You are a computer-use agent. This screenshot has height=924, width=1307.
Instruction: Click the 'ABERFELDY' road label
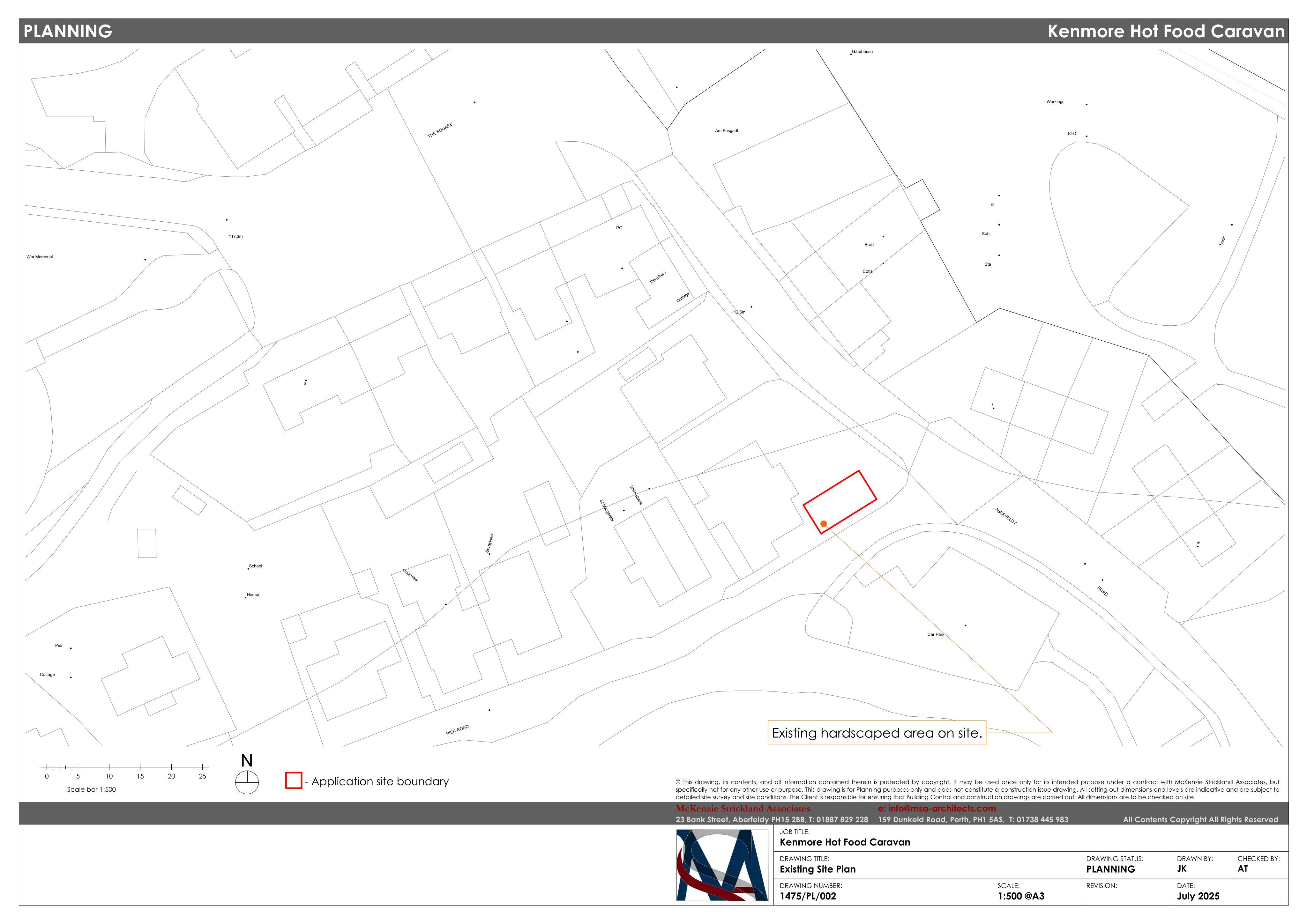click(x=1005, y=517)
